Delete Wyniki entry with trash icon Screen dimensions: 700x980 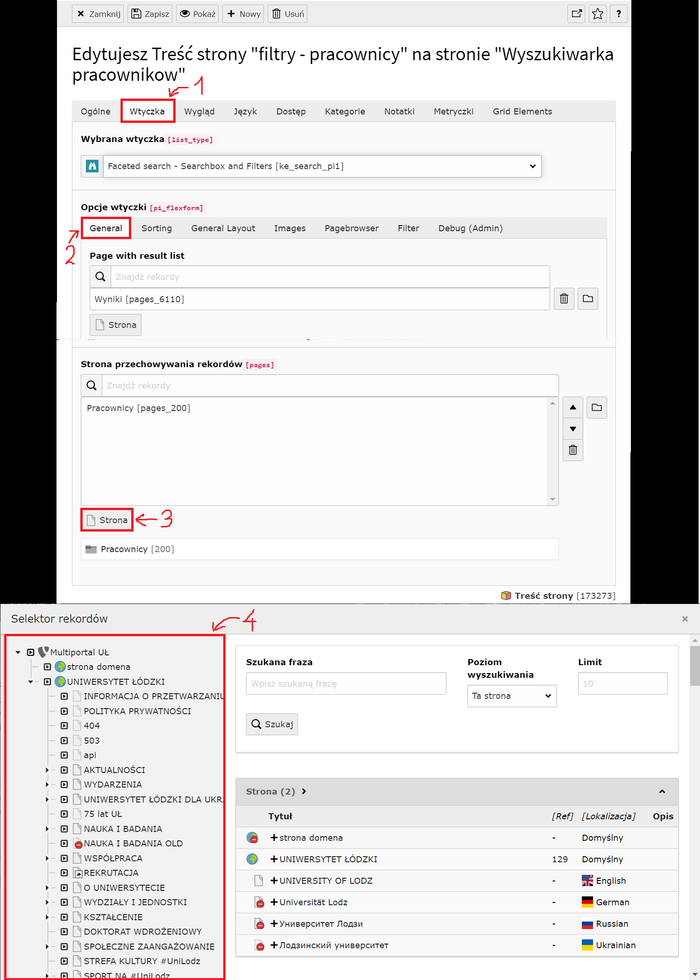[564, 299]
